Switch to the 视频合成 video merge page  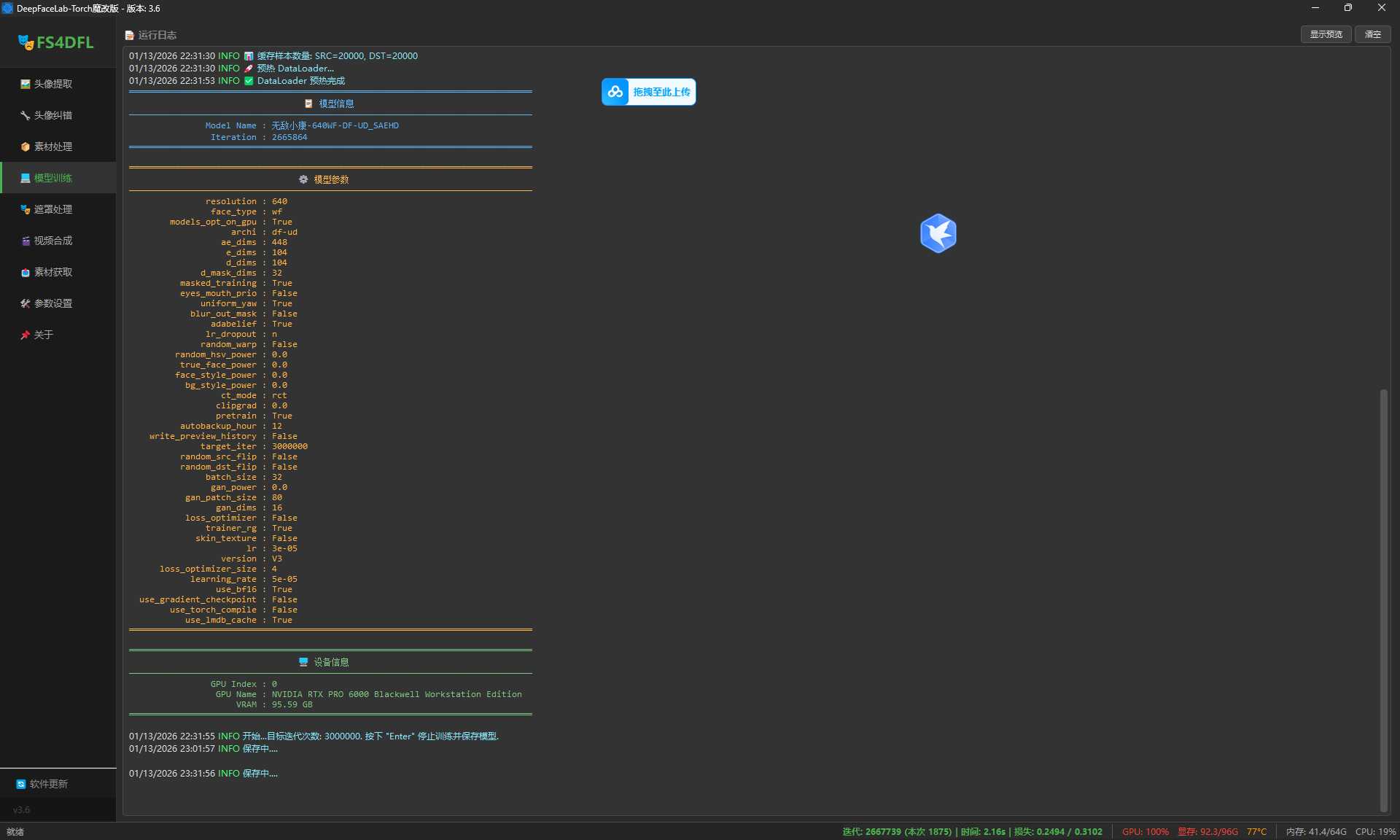[x=52, y=241]
